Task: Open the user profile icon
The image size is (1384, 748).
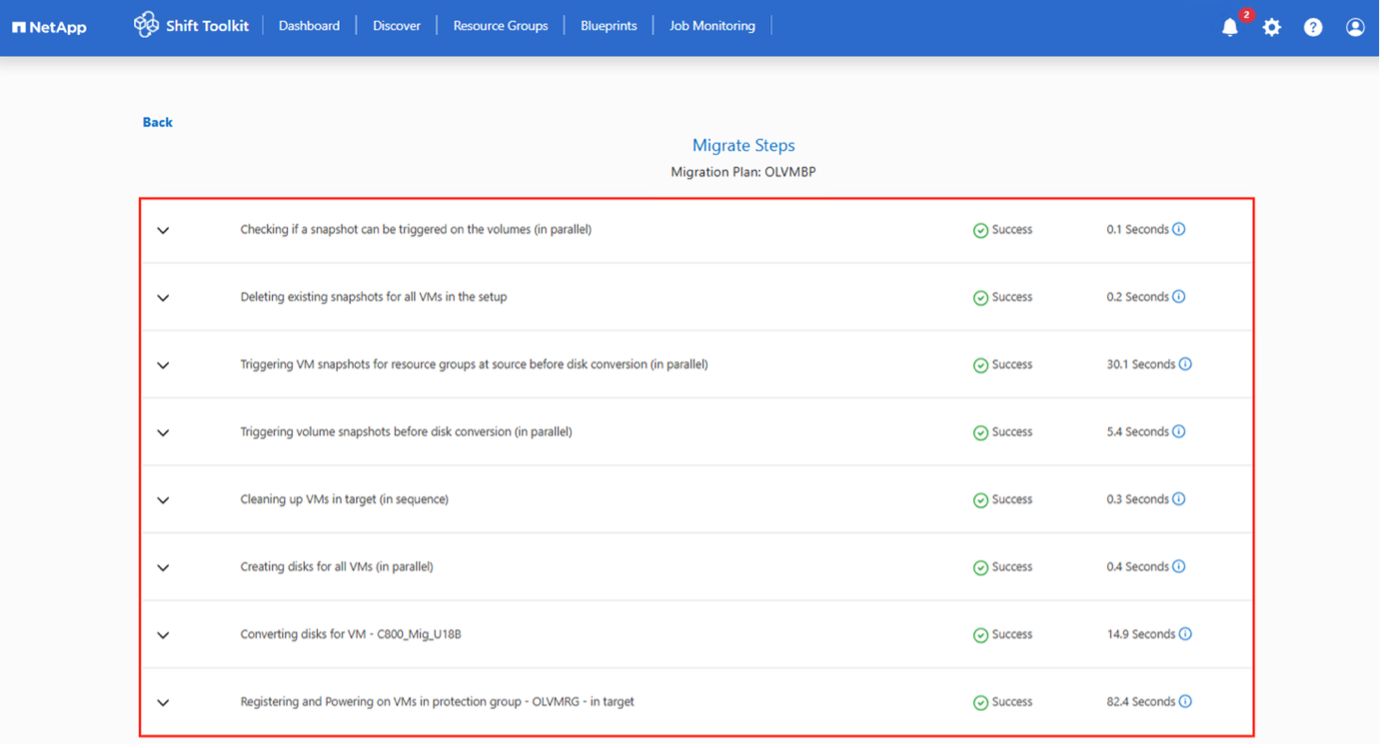Action: pyautogui.click(x=1355, y=28)
